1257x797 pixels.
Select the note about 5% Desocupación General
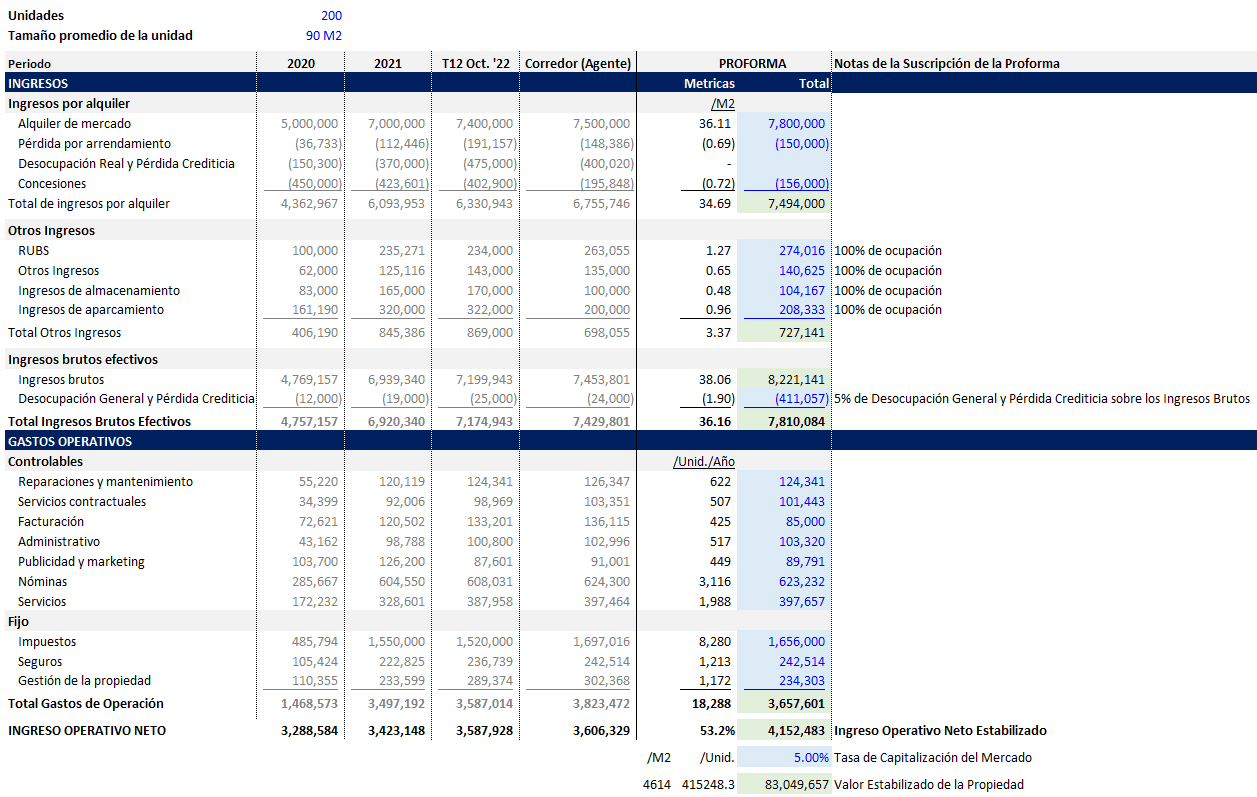[1041, 399]
